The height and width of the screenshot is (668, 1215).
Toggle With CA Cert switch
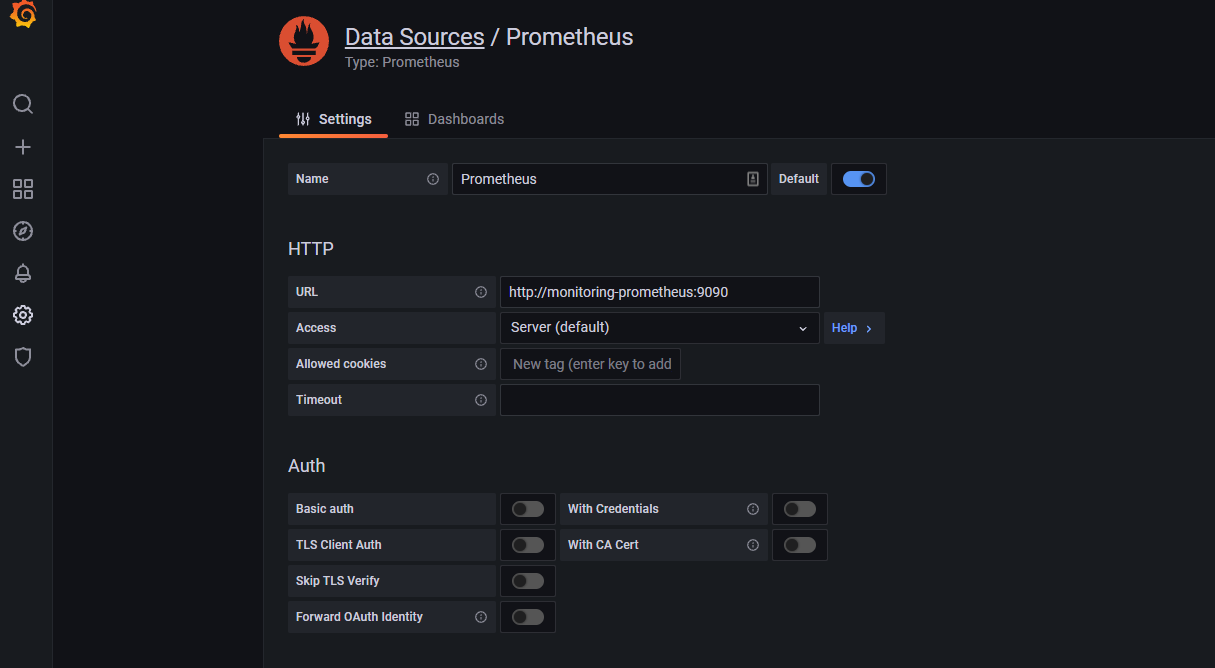coord(800,545)
